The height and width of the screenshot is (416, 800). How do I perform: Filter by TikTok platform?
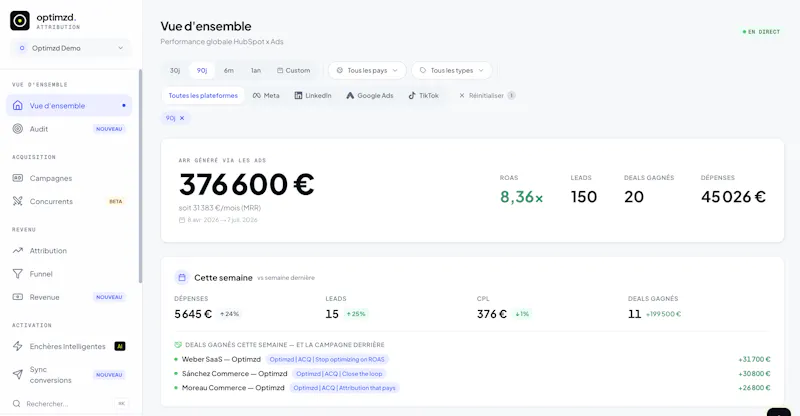423,95
